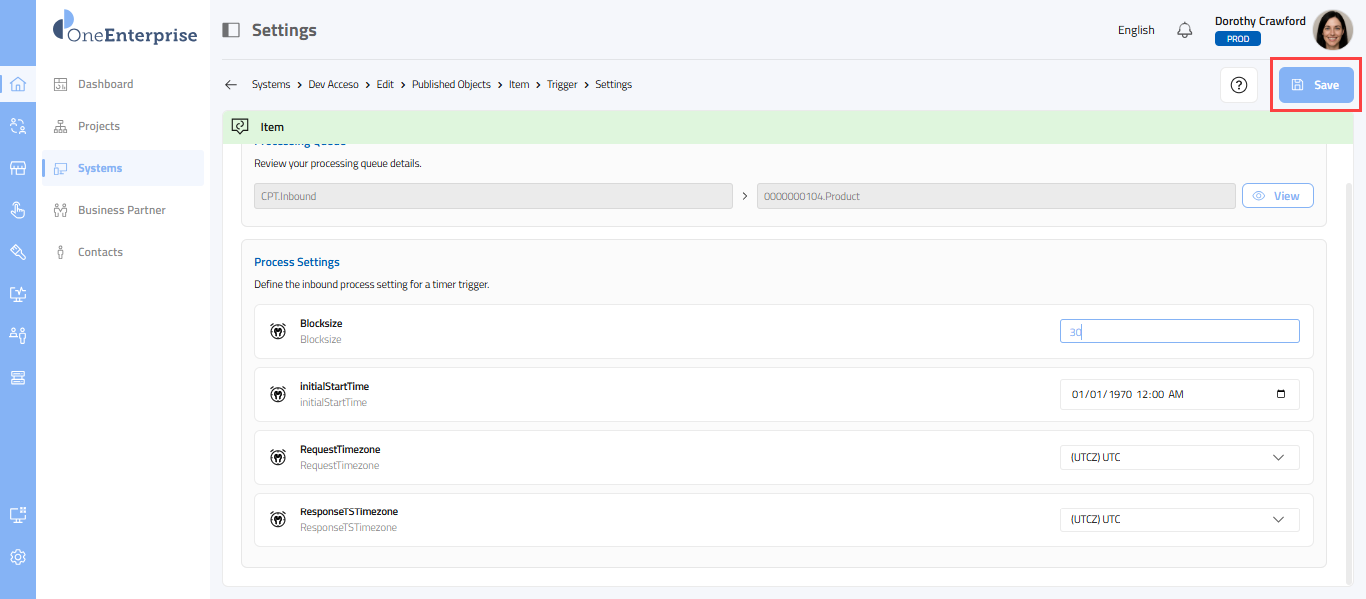
Task: Click the Blocksize input field
Action: 1179,332
